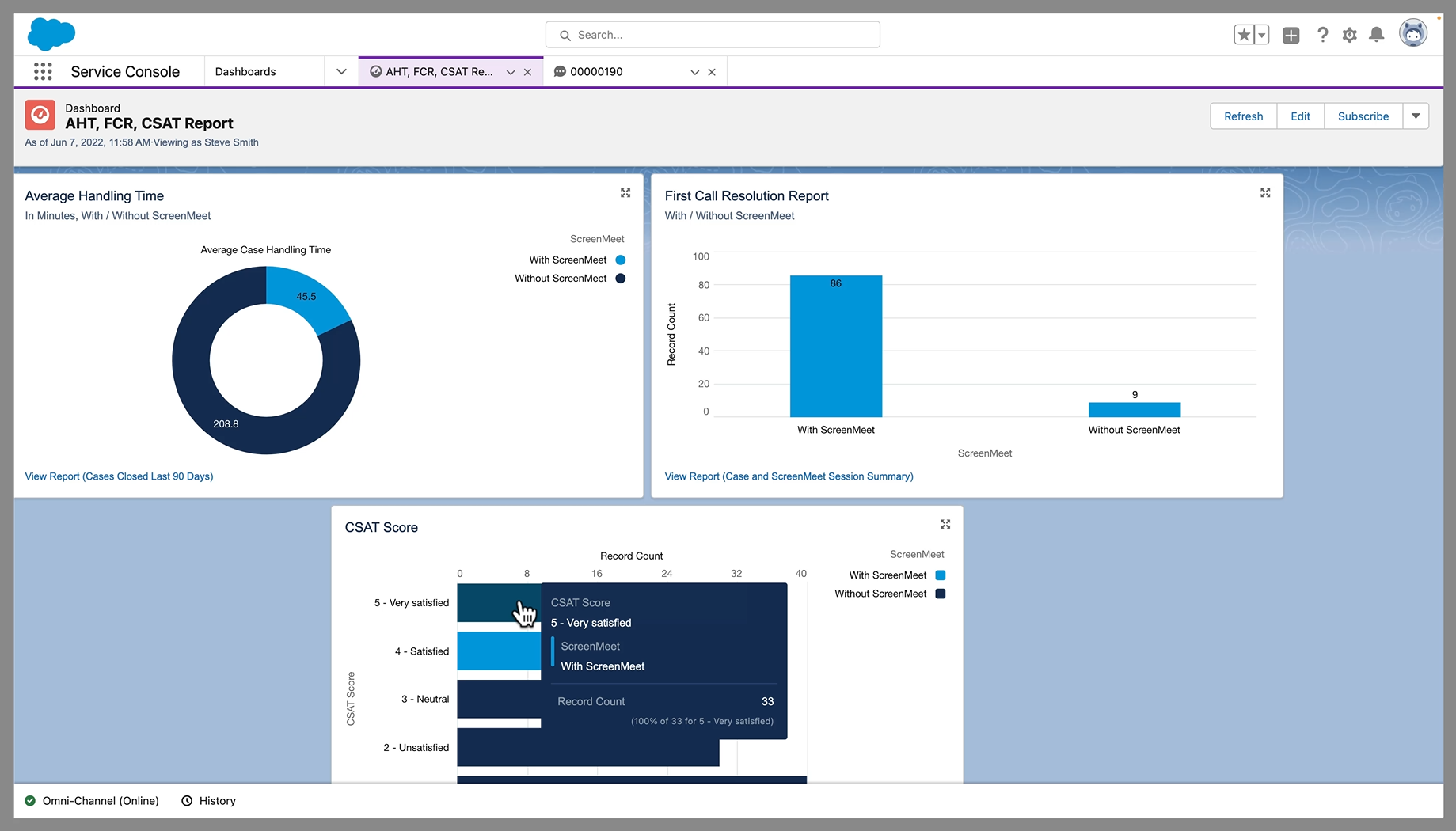Viewport: 1456px width, 831px height.
Task: Open the History utility item
Action: click(209, 801)
